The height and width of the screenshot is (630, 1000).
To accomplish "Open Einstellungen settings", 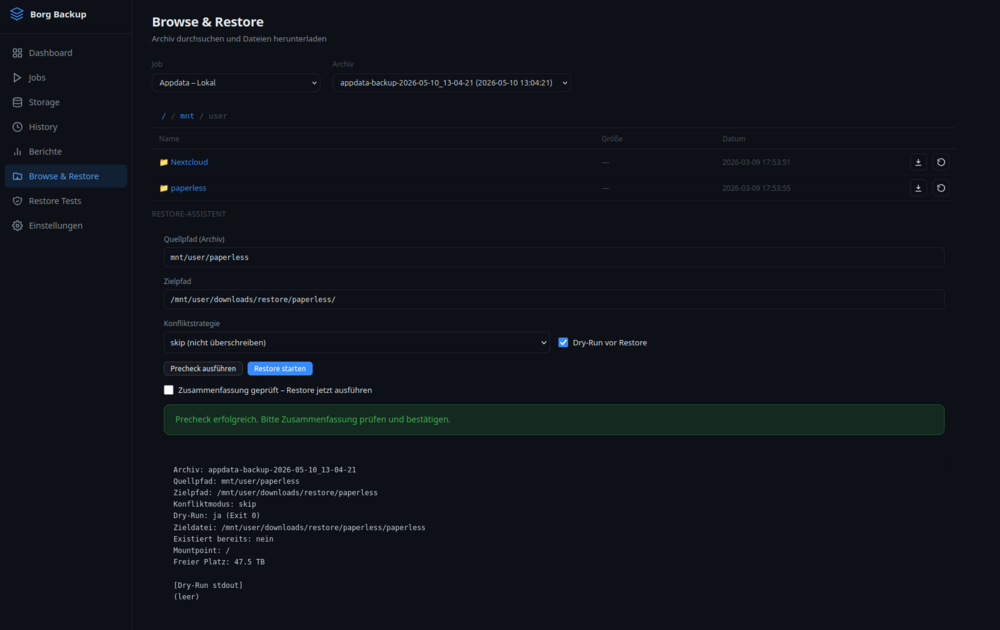I will coord(66,226).
